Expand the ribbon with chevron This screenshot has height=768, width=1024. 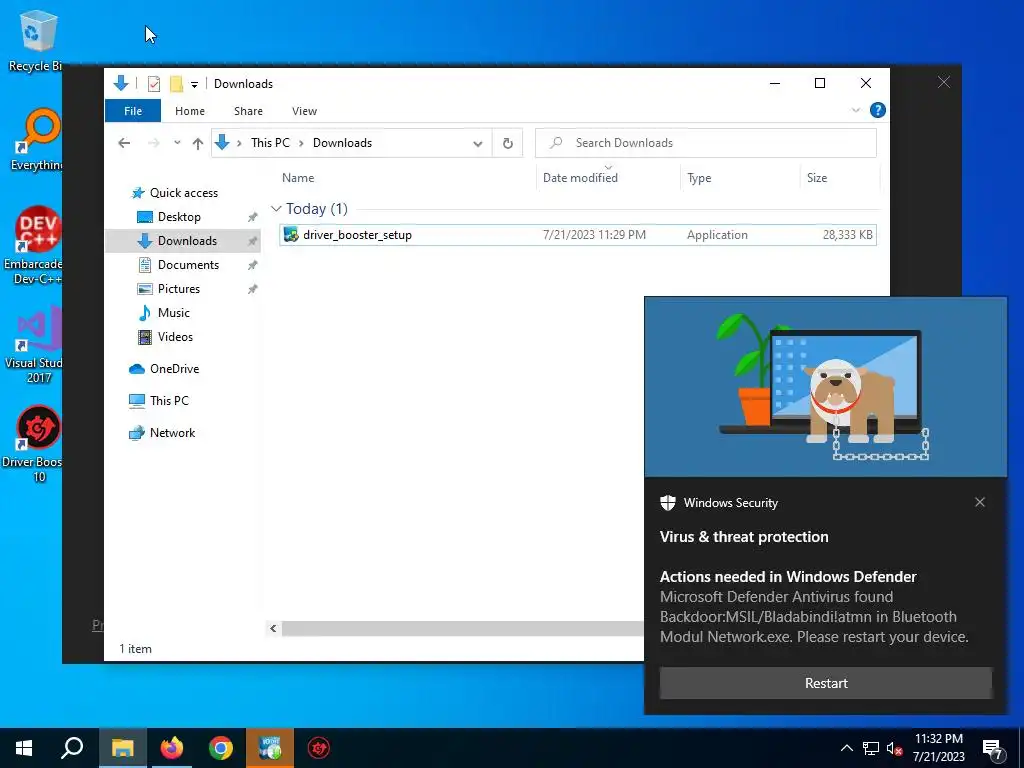(x=856, y=110)
